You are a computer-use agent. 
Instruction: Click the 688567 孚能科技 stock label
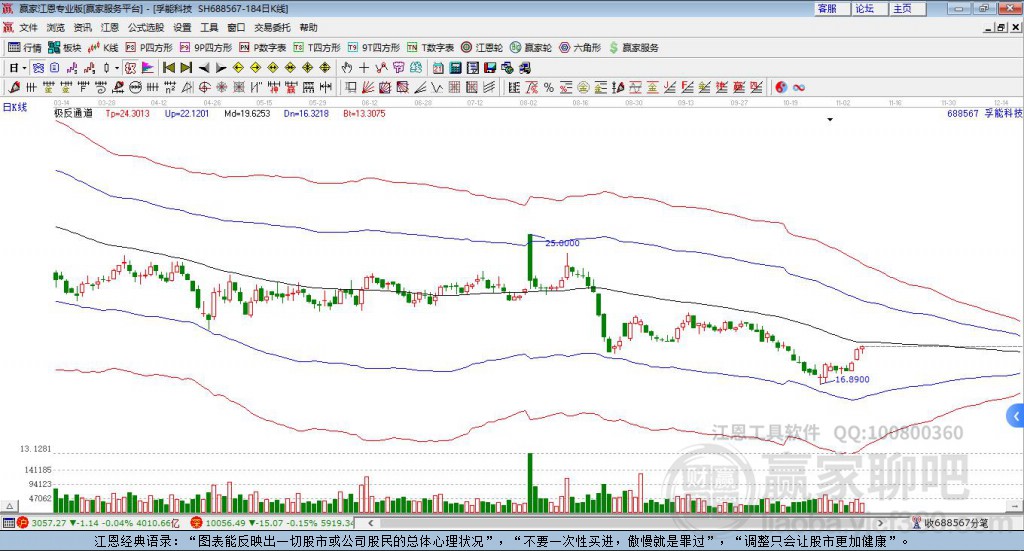pyautogui.click(x=984, y=114)
